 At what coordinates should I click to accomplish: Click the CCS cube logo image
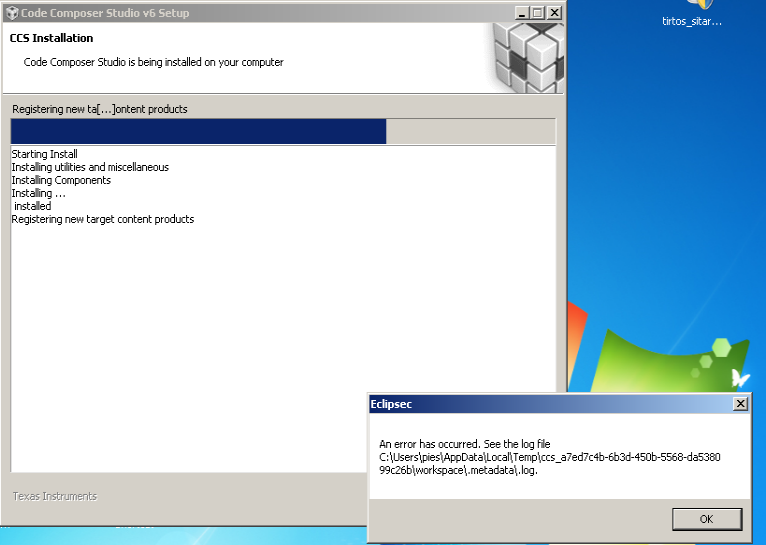point(527,58)
